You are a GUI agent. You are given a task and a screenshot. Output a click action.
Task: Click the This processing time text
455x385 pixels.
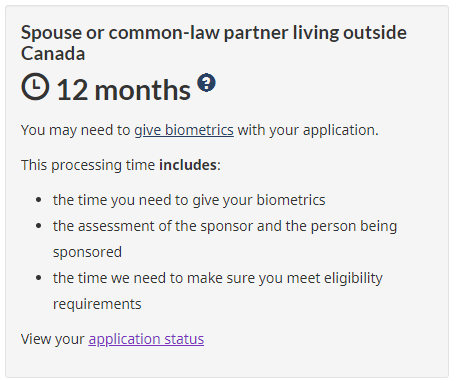tap(88, 165)
